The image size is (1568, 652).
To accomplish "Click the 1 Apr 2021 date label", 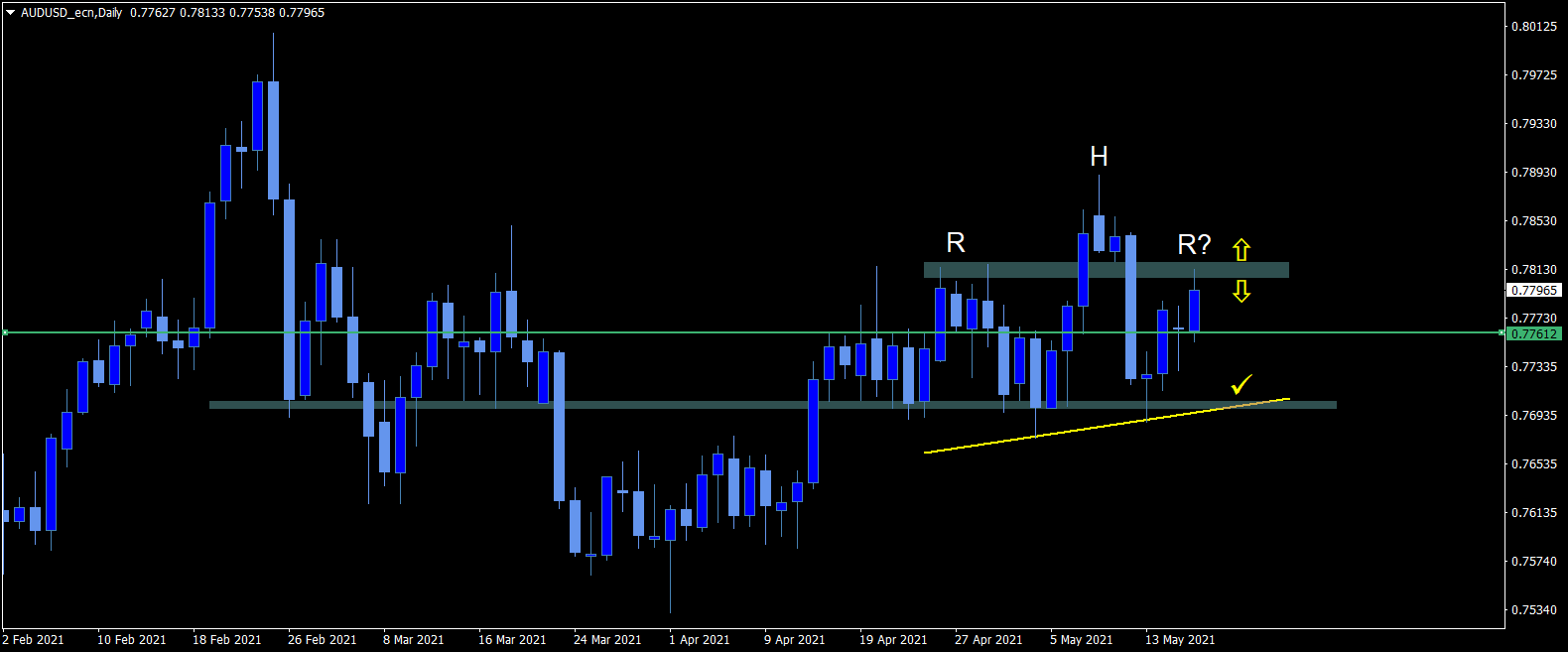I will coord(700,640).
